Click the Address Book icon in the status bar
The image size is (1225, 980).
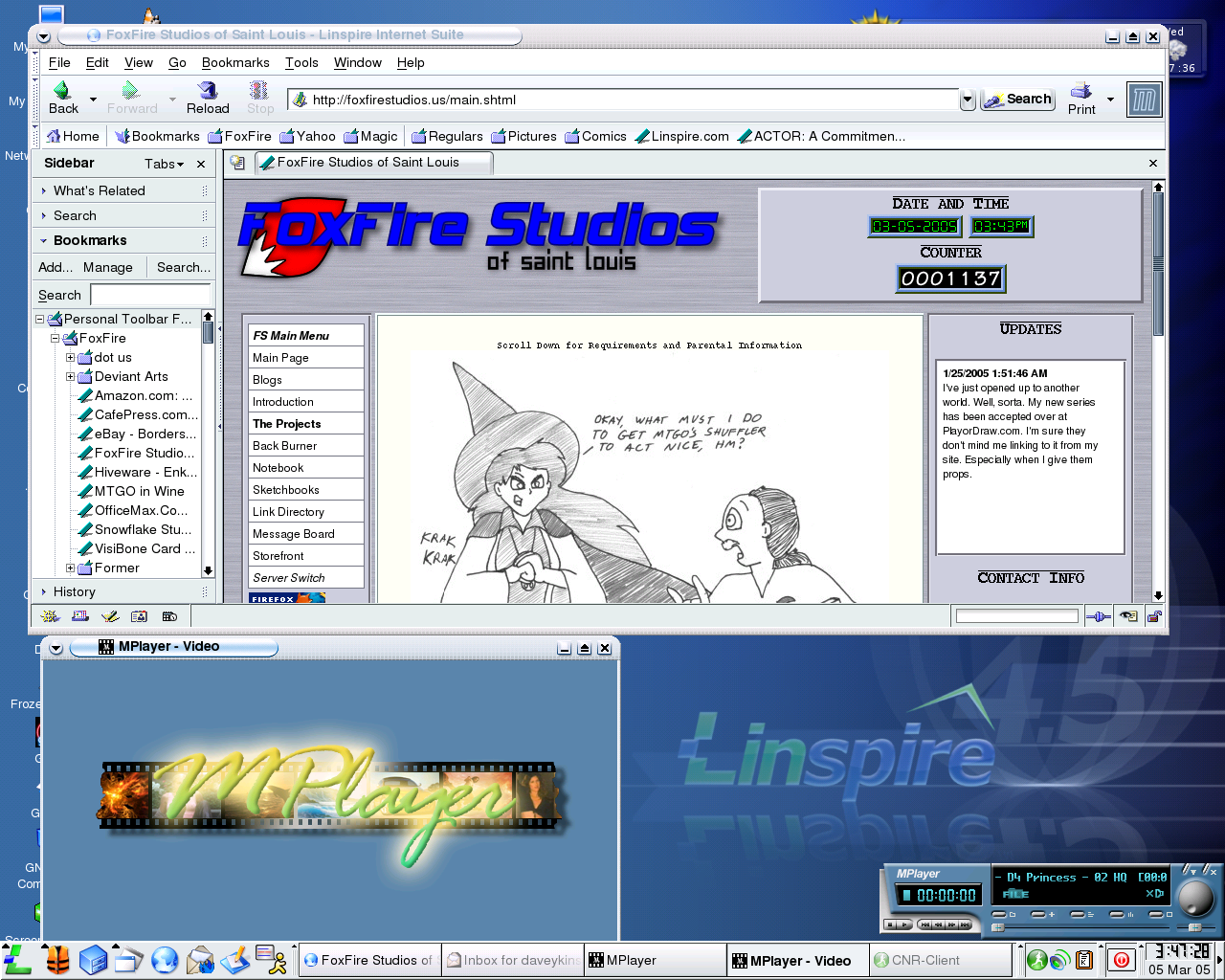[x=140, y=616]
